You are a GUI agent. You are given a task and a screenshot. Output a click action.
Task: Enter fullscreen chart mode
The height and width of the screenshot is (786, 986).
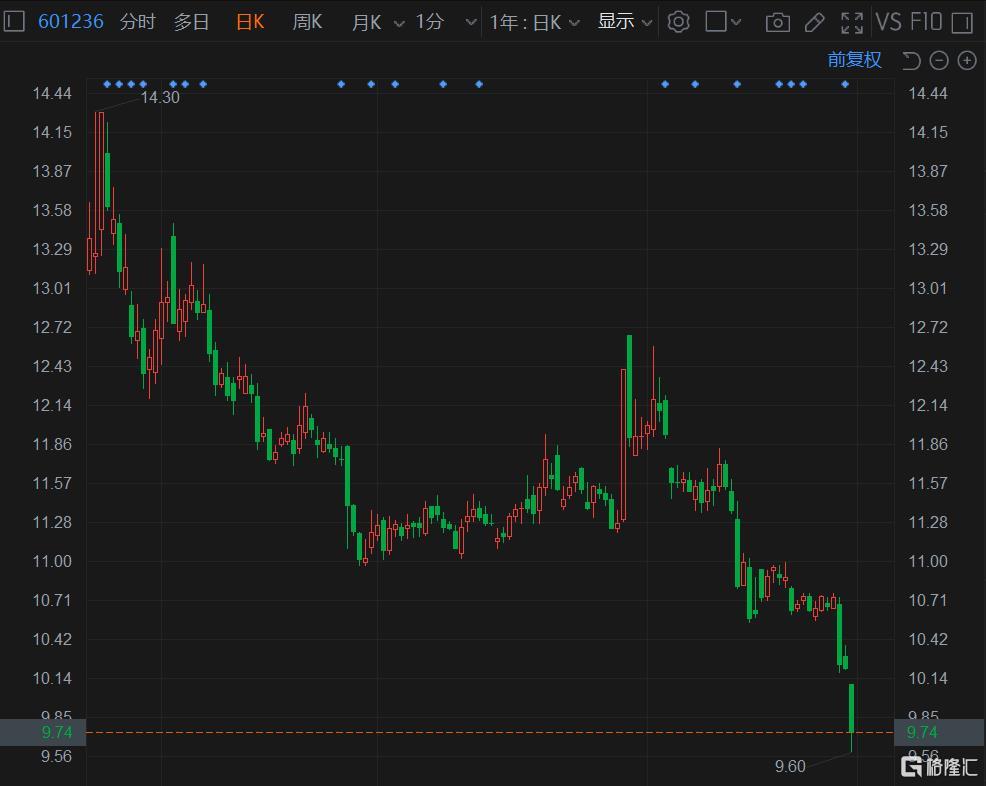click(x=852, y=23)
